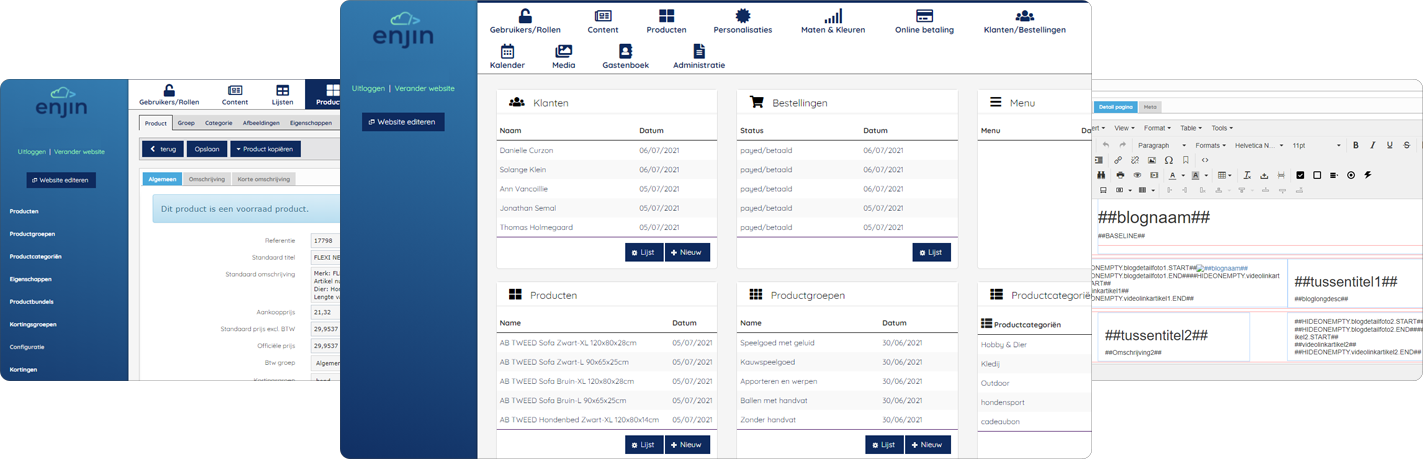Click Italic icon in editor toolbar
The width and height of the screenshot is (1423, 459).
click(1373, 145)
